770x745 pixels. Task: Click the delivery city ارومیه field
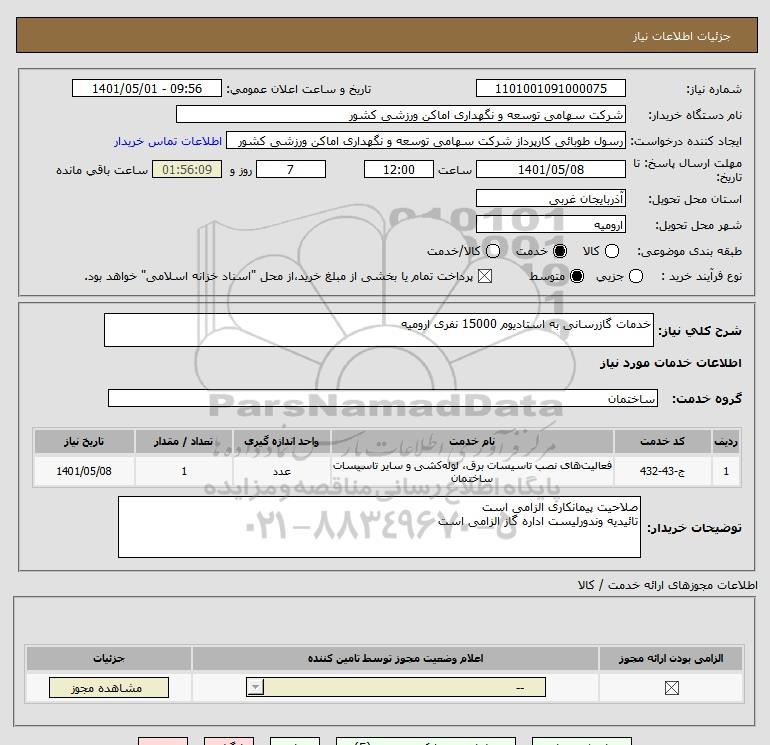pos(550,224)
